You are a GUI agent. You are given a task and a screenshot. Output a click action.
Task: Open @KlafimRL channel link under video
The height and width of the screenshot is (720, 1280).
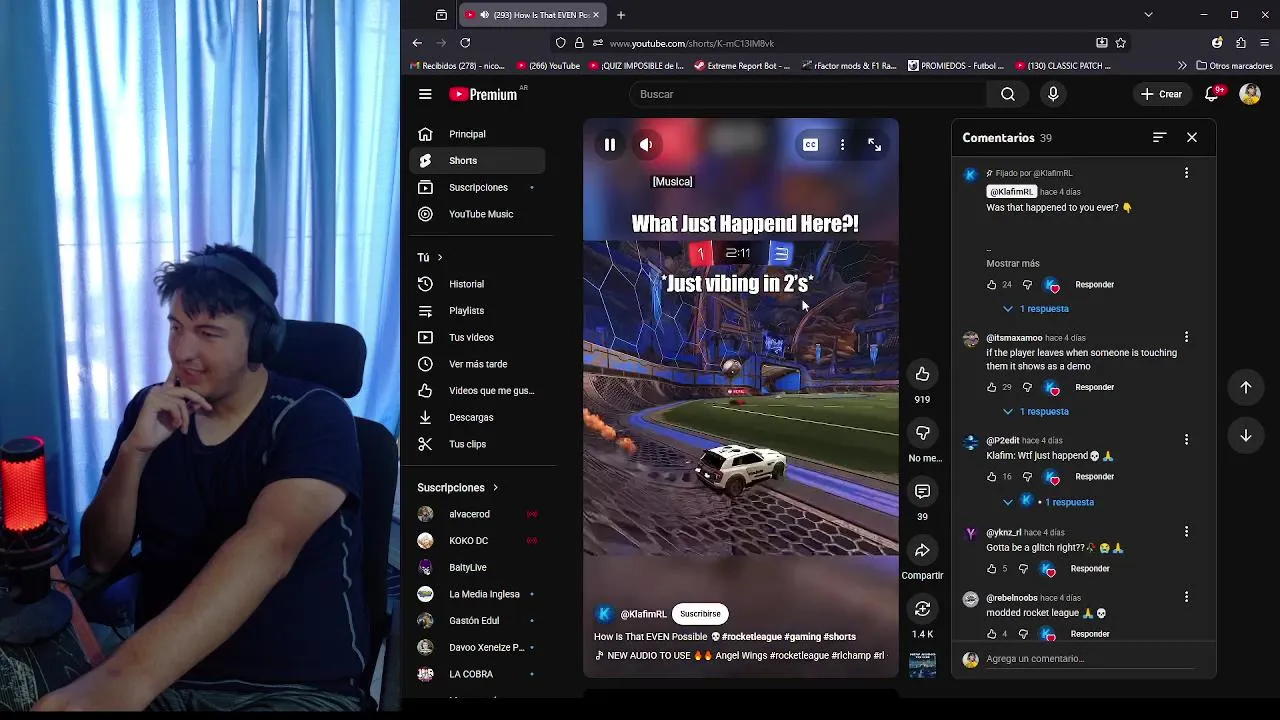tap(643, 615)
